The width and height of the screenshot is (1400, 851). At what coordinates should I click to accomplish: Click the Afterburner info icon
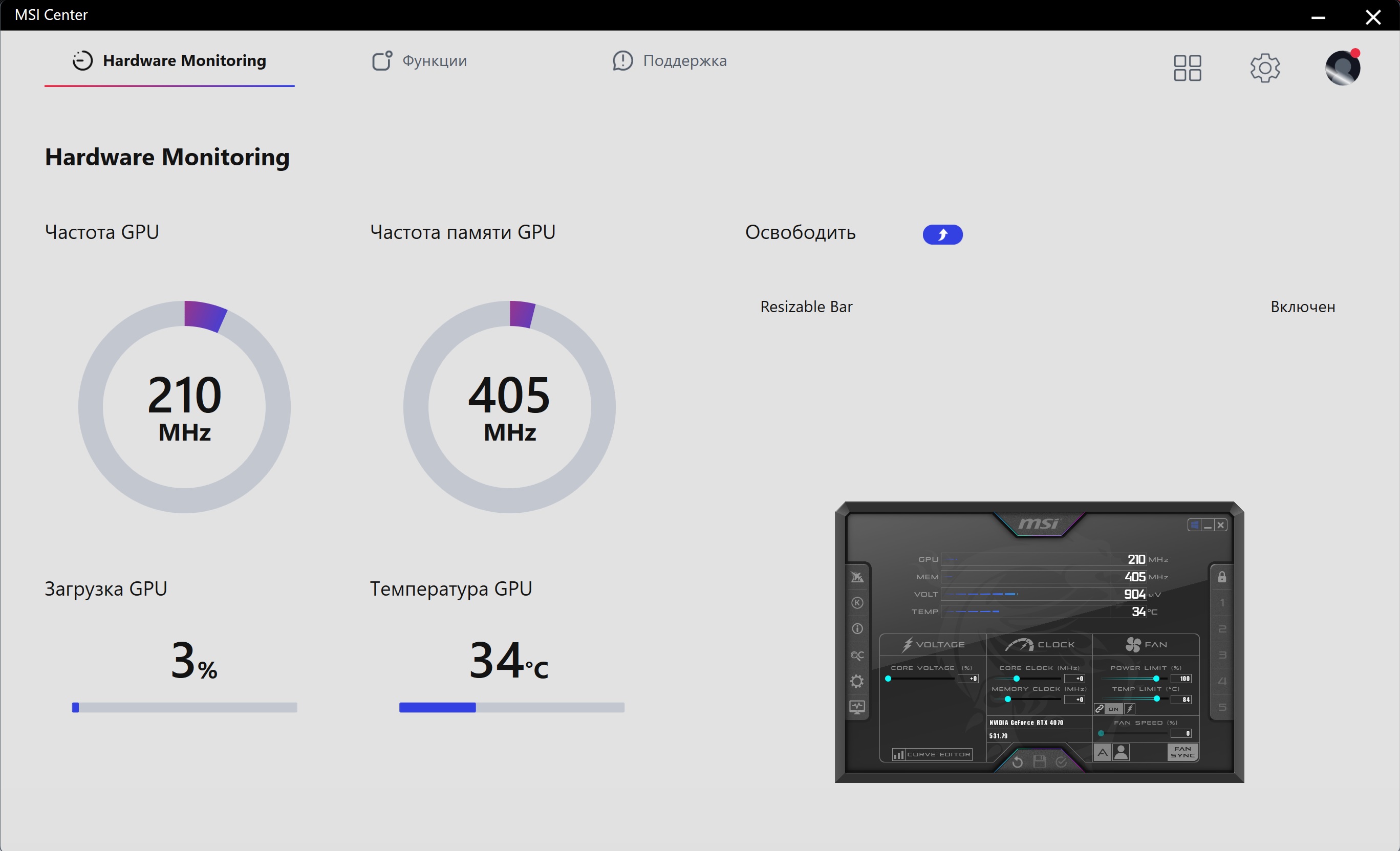click(x=857, y=629)
